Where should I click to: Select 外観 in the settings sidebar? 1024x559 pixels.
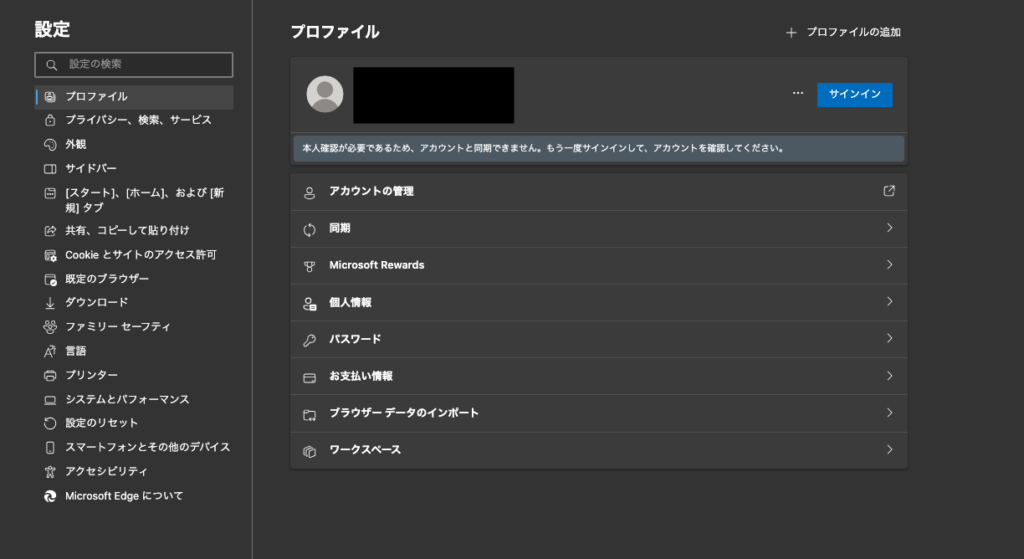(x=76, y=144)
